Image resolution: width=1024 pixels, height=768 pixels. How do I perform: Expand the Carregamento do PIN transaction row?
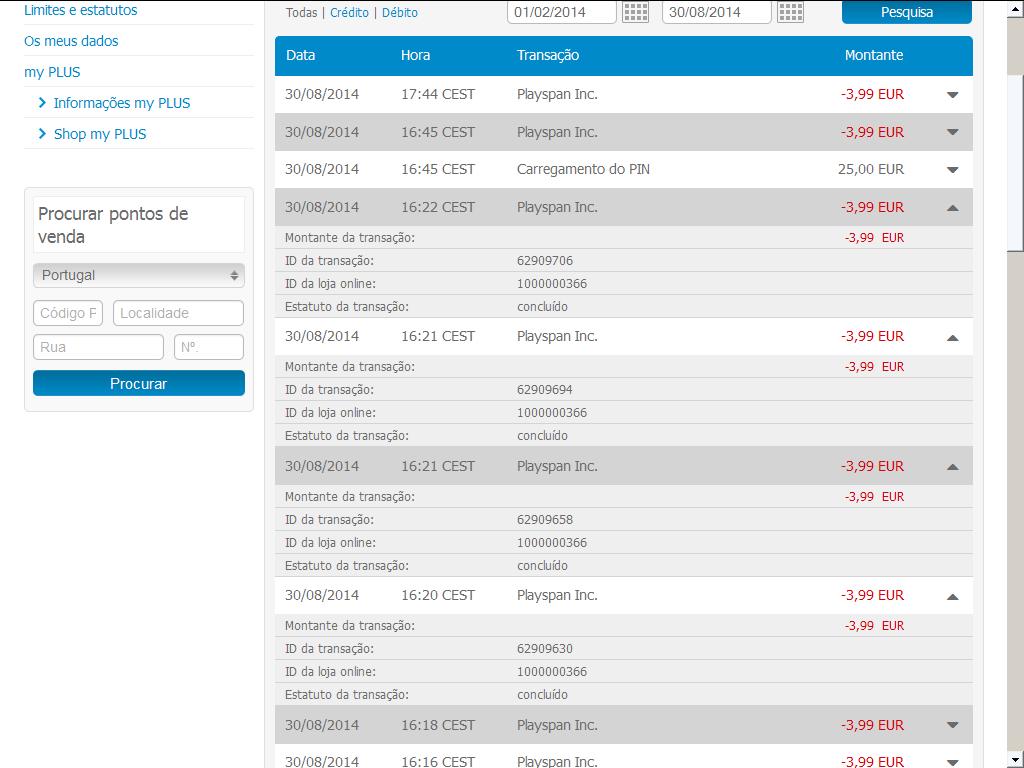(952, 170)
